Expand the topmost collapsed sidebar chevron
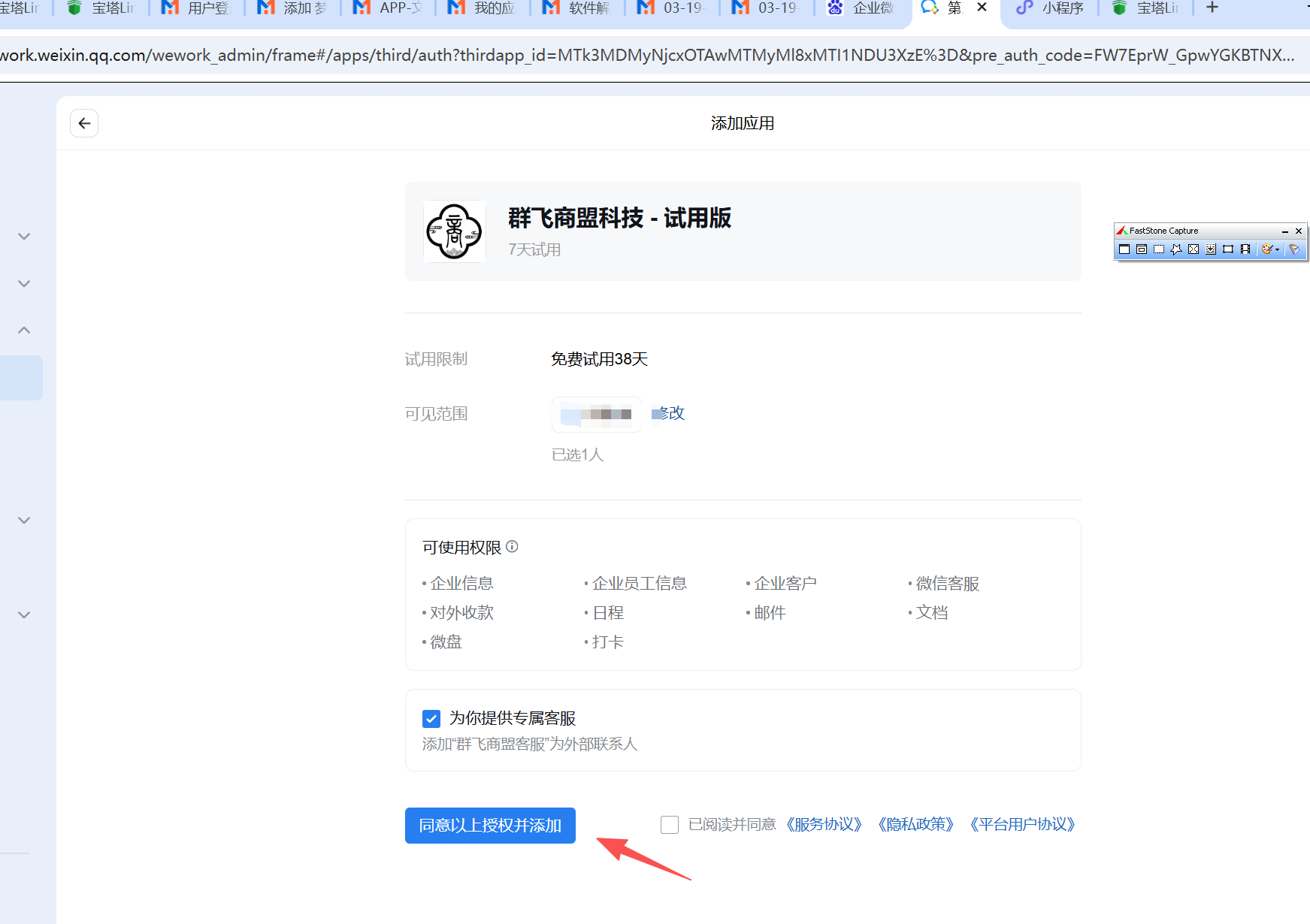Screen dimensions: 1310x924 24,237
